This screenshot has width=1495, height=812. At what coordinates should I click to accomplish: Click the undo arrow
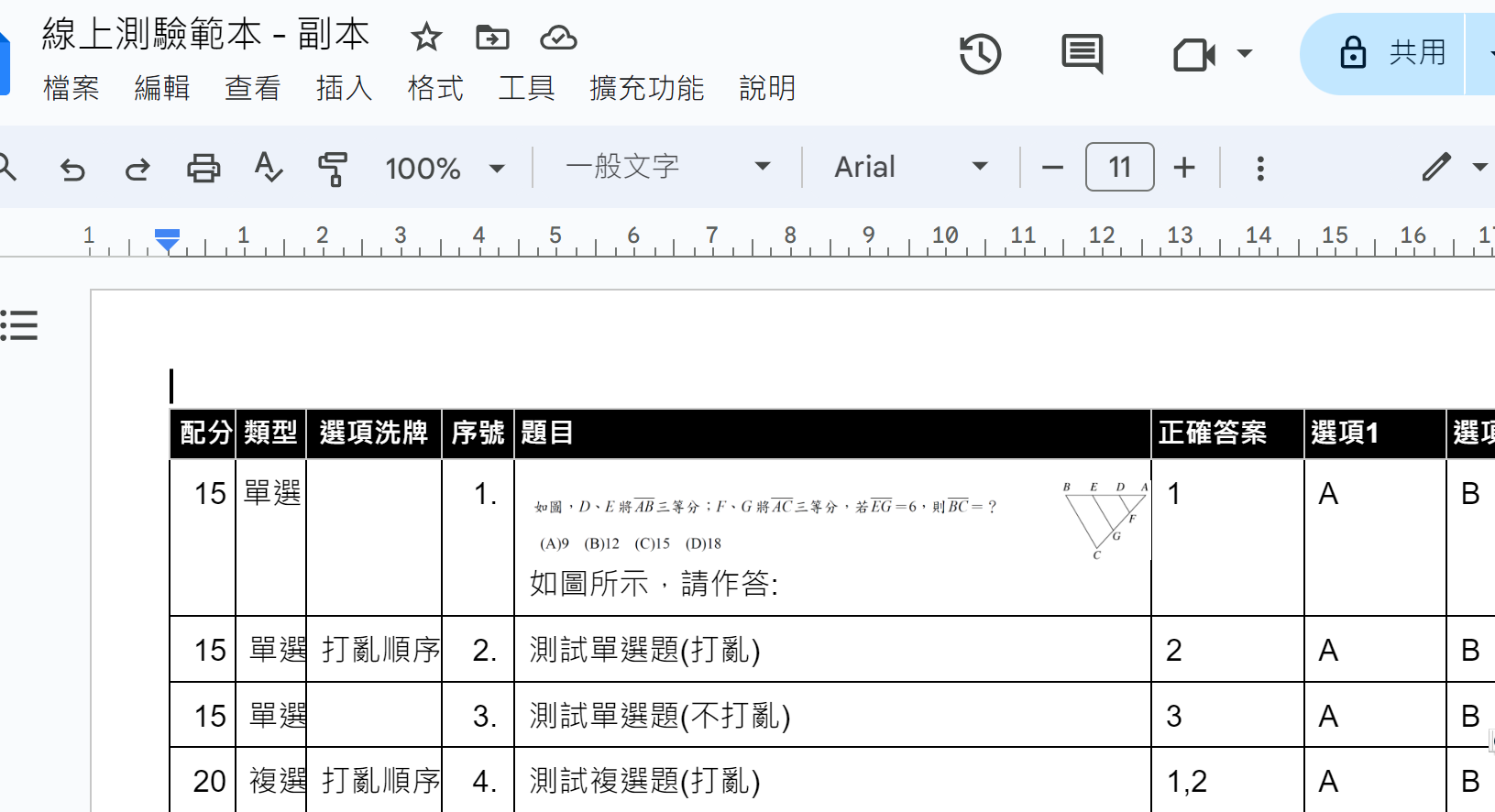click(x=72, y=169)
